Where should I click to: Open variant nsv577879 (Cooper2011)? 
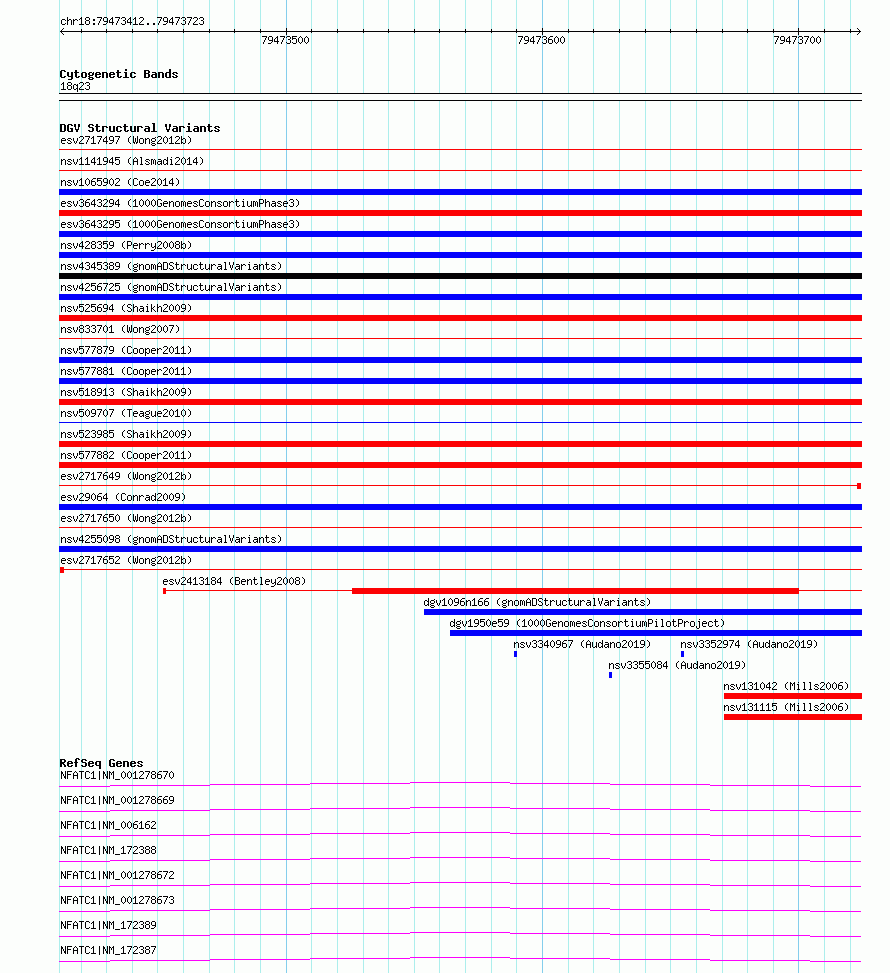point(126,351)
